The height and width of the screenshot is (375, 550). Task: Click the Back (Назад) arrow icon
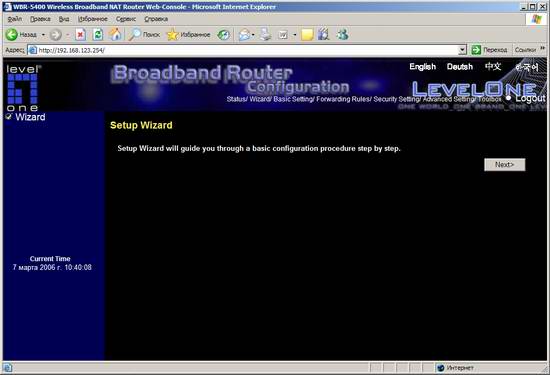point(12,34)
